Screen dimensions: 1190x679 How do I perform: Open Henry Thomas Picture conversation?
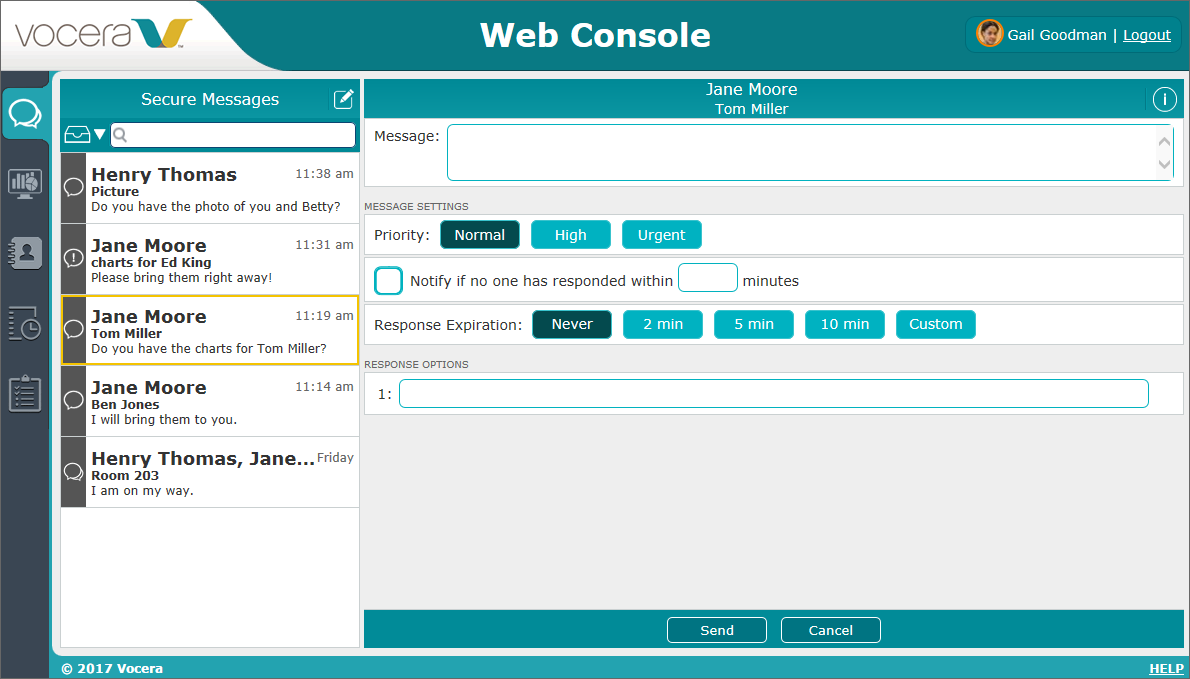point(209,188)
